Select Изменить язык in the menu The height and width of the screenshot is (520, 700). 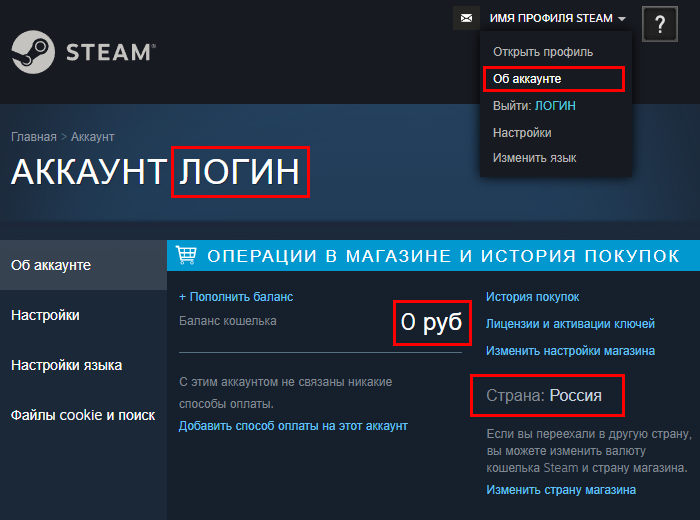(x=534, y=158)
